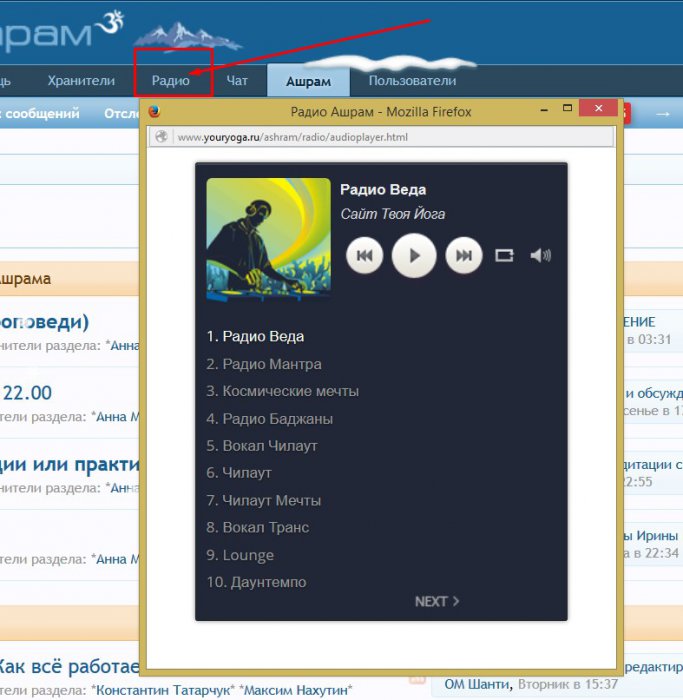Skip to next station in player
The width and height of the screenshot is (683, 700).
pos(463,256)
